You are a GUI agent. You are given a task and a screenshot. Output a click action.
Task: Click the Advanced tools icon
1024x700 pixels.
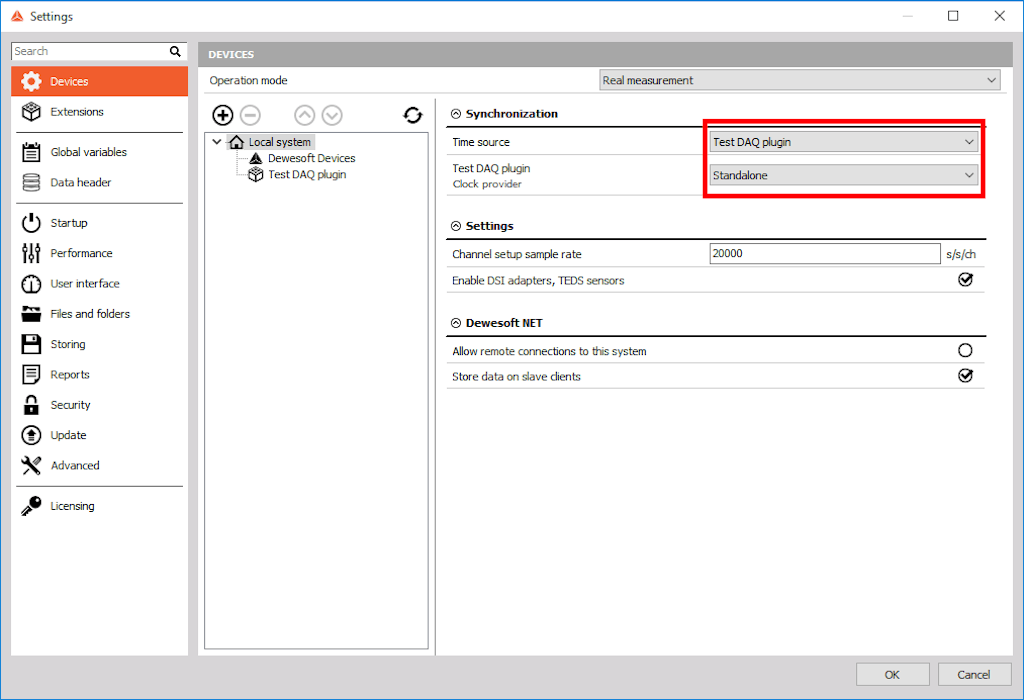coord(31,466)
